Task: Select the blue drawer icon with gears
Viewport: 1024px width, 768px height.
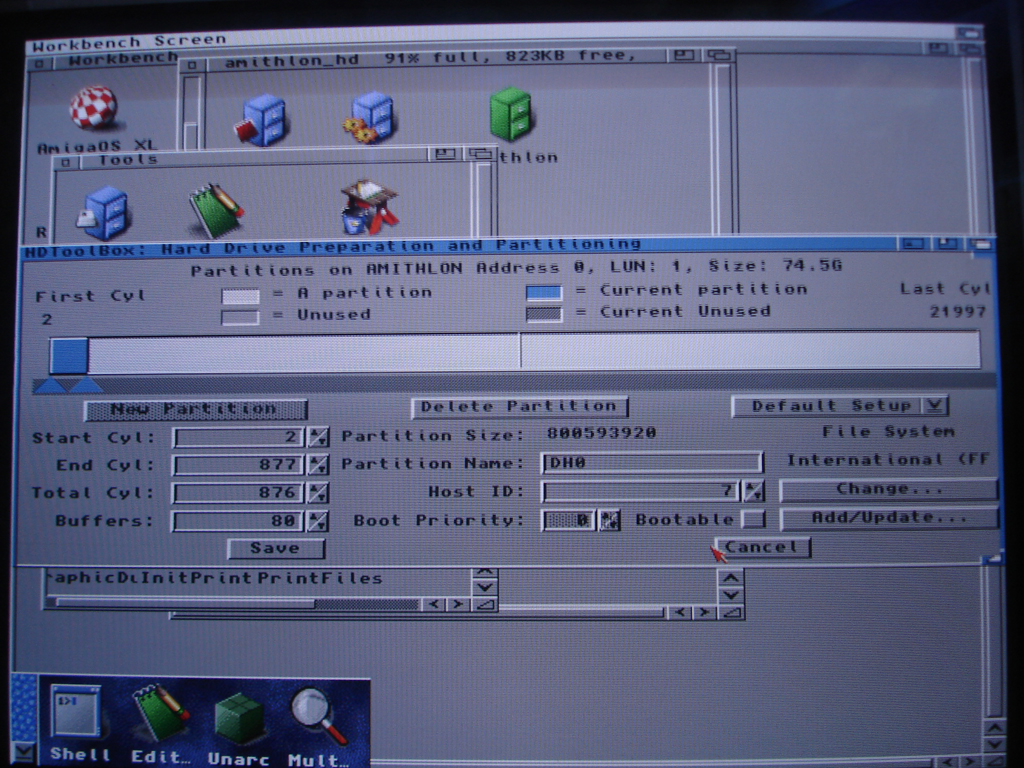Action: [x=370, y=118]
